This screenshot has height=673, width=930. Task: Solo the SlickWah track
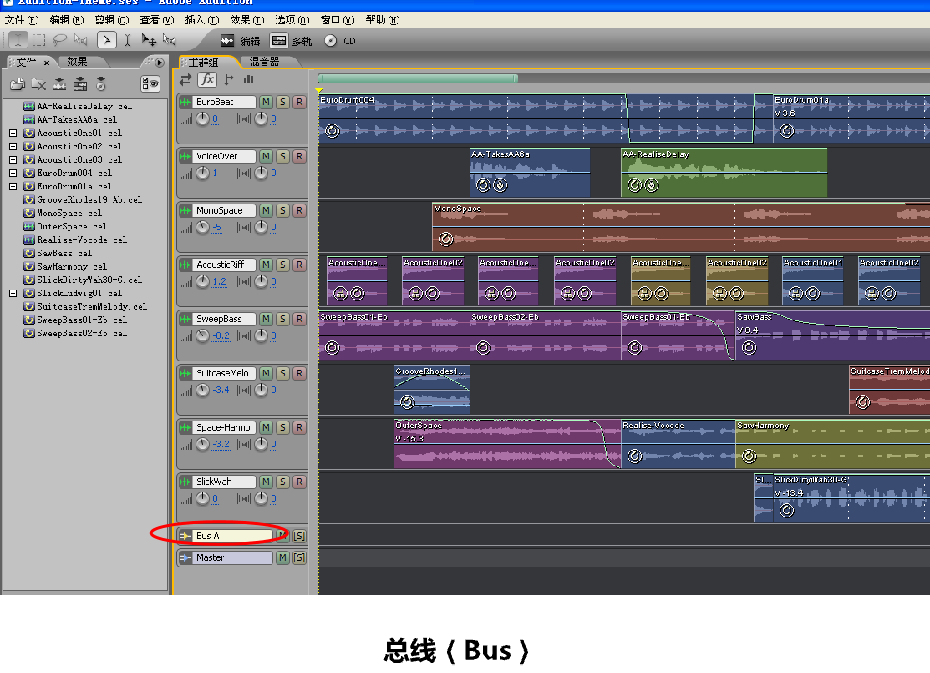point(283,482)
